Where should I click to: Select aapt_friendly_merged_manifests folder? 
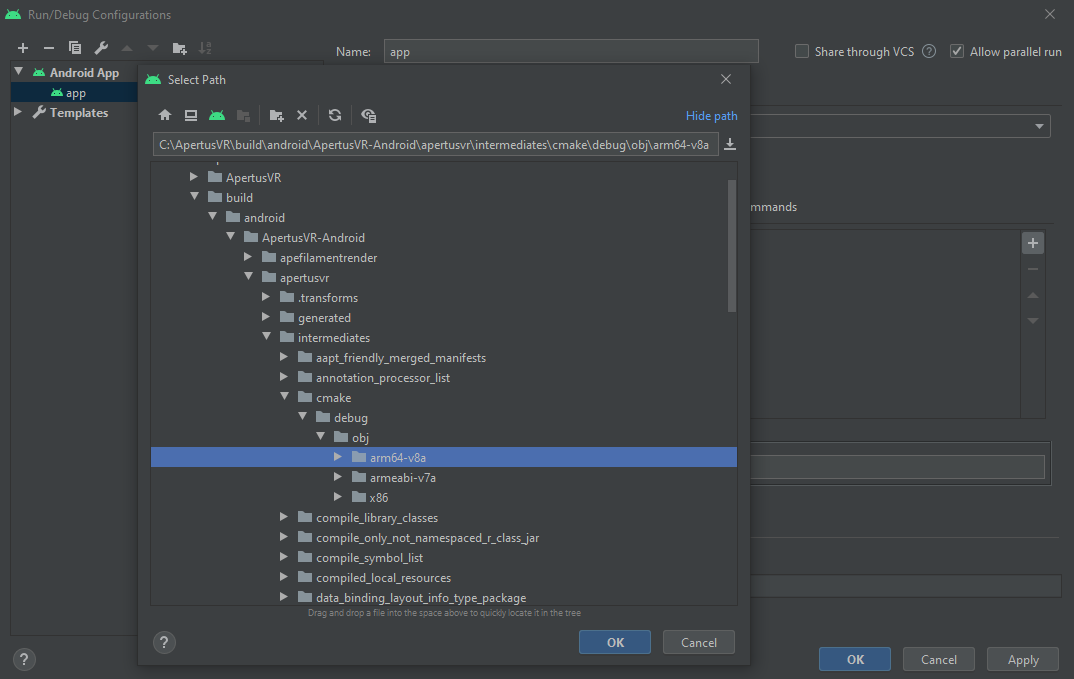click(x=401, y=358)
